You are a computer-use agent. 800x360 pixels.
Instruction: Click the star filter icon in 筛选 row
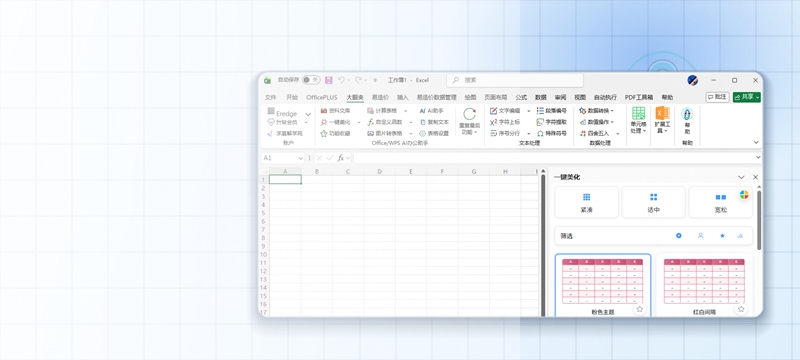pyautogui.click(x=722, y=236)
